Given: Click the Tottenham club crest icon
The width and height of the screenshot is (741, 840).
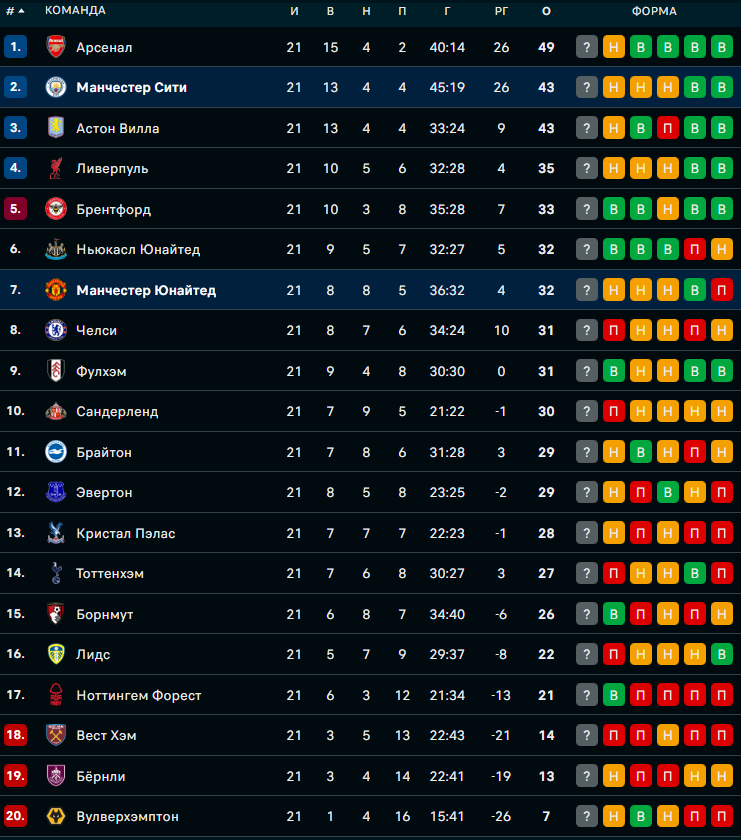Looking at the screenshot, I should 56,573.
